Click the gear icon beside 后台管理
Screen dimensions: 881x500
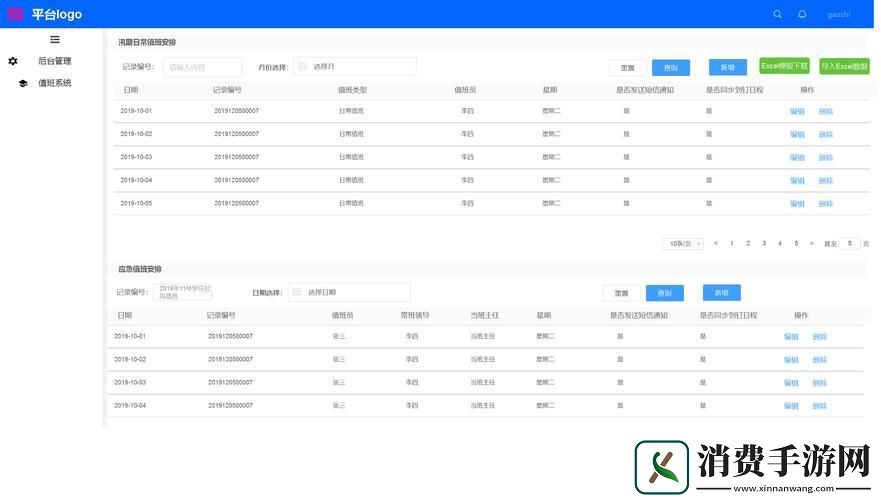[x=13, y=61]
